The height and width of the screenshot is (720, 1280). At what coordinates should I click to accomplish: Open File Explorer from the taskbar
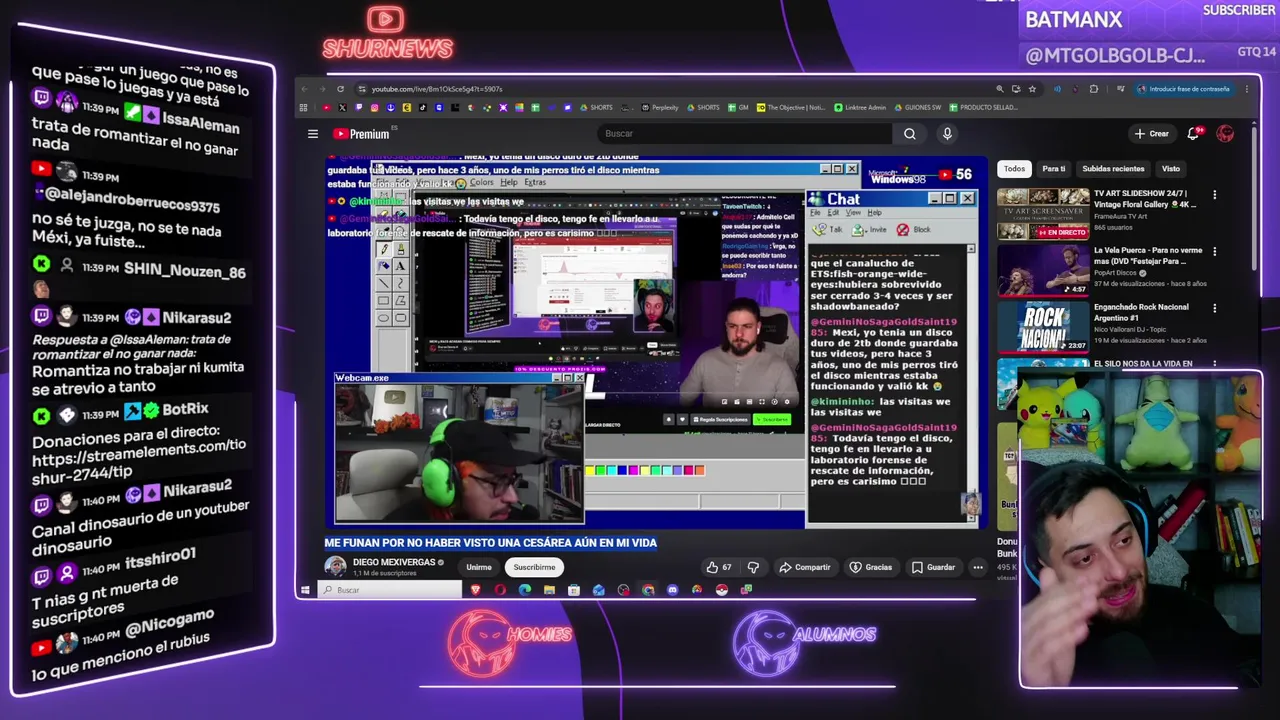coord(549,590)
